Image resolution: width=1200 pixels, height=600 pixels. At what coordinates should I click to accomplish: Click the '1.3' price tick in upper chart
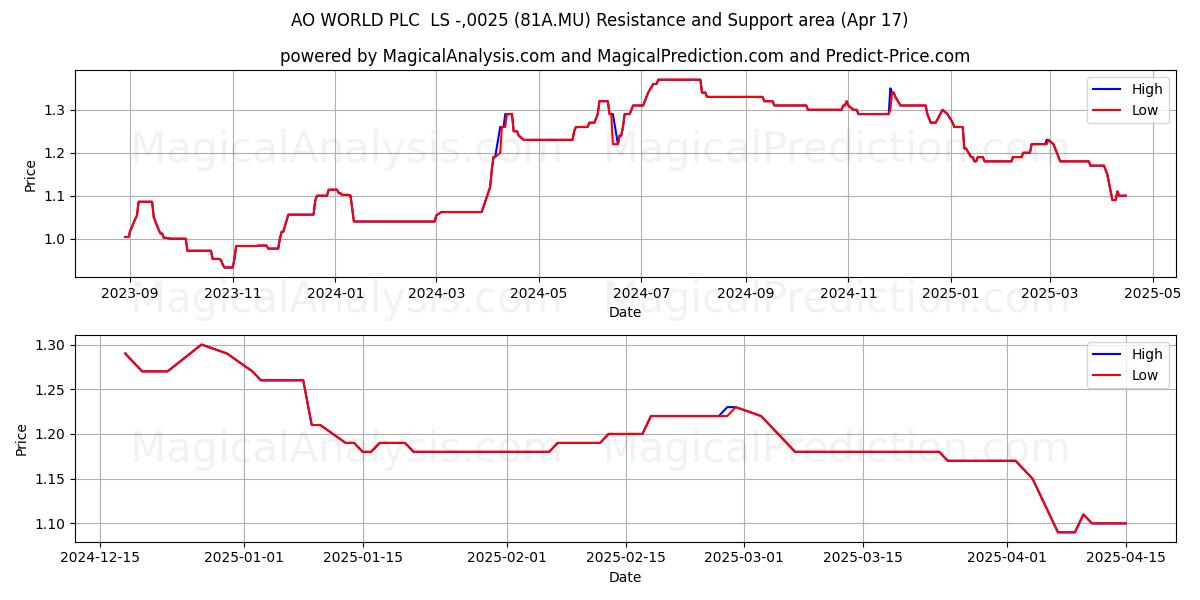pos(56,110)
